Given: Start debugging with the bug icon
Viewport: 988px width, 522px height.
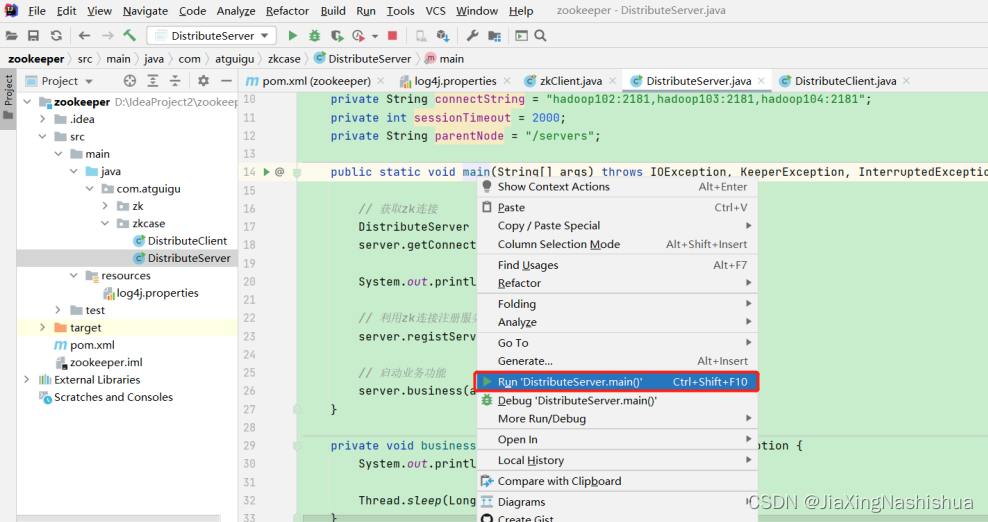Looking at the screenshot, I should tap(314, 36).
